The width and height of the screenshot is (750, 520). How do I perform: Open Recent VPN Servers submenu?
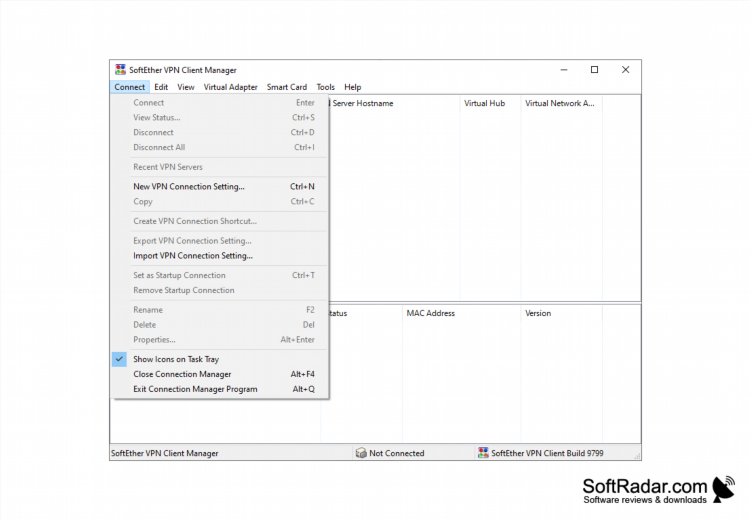tap(220, 167)
